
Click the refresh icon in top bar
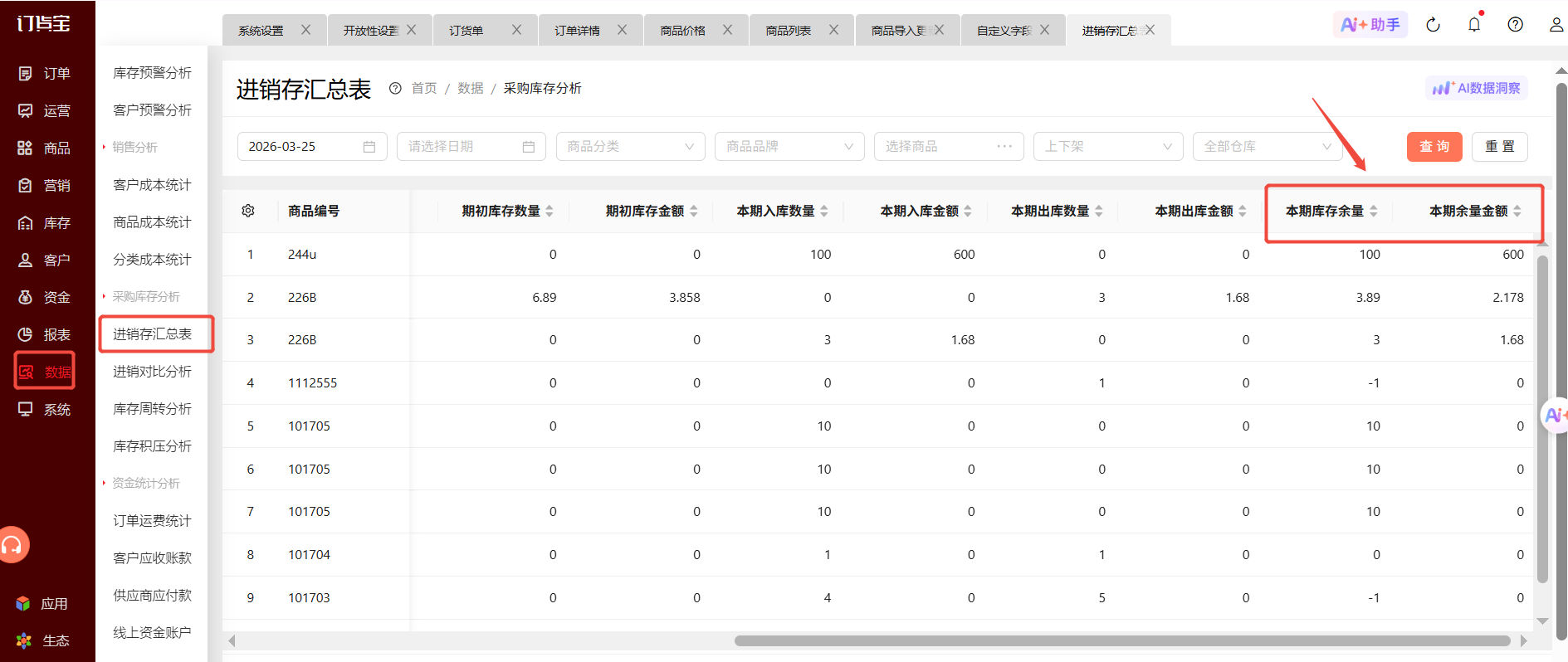coord(1433,25)
